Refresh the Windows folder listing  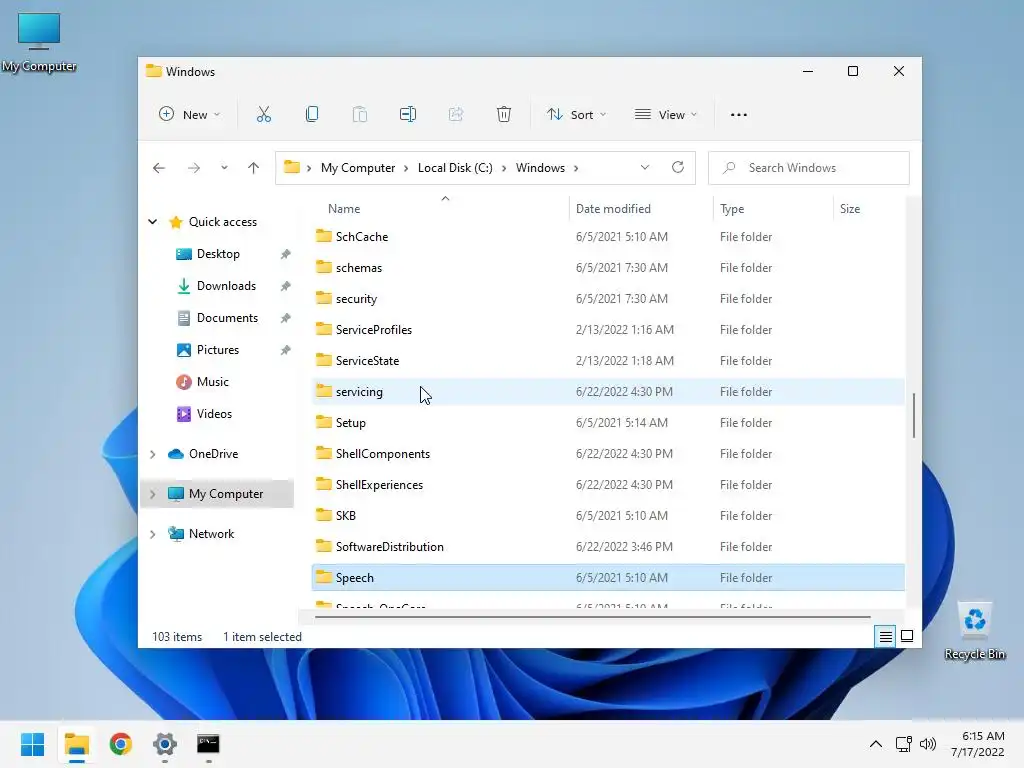(678, 167)
